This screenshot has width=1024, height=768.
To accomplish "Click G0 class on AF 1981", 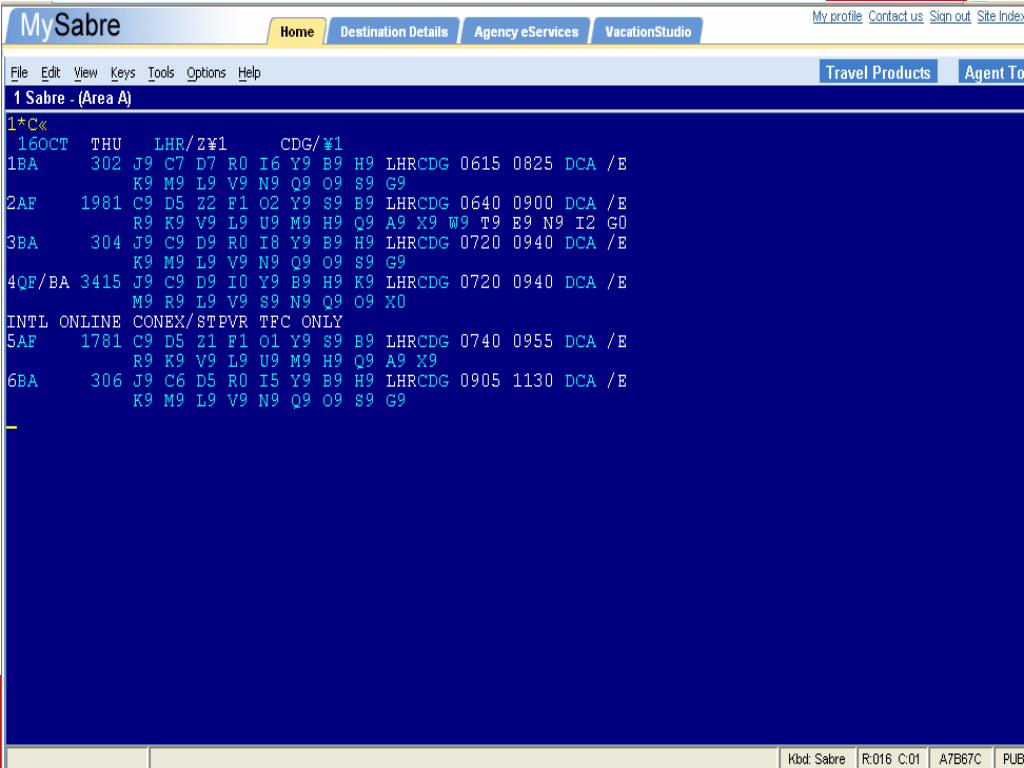I will [x=617, y=223].
